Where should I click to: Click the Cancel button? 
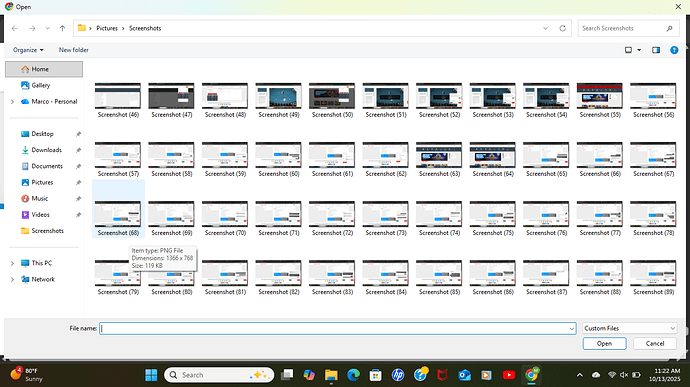pyautogui.click(x=655, y=343)
